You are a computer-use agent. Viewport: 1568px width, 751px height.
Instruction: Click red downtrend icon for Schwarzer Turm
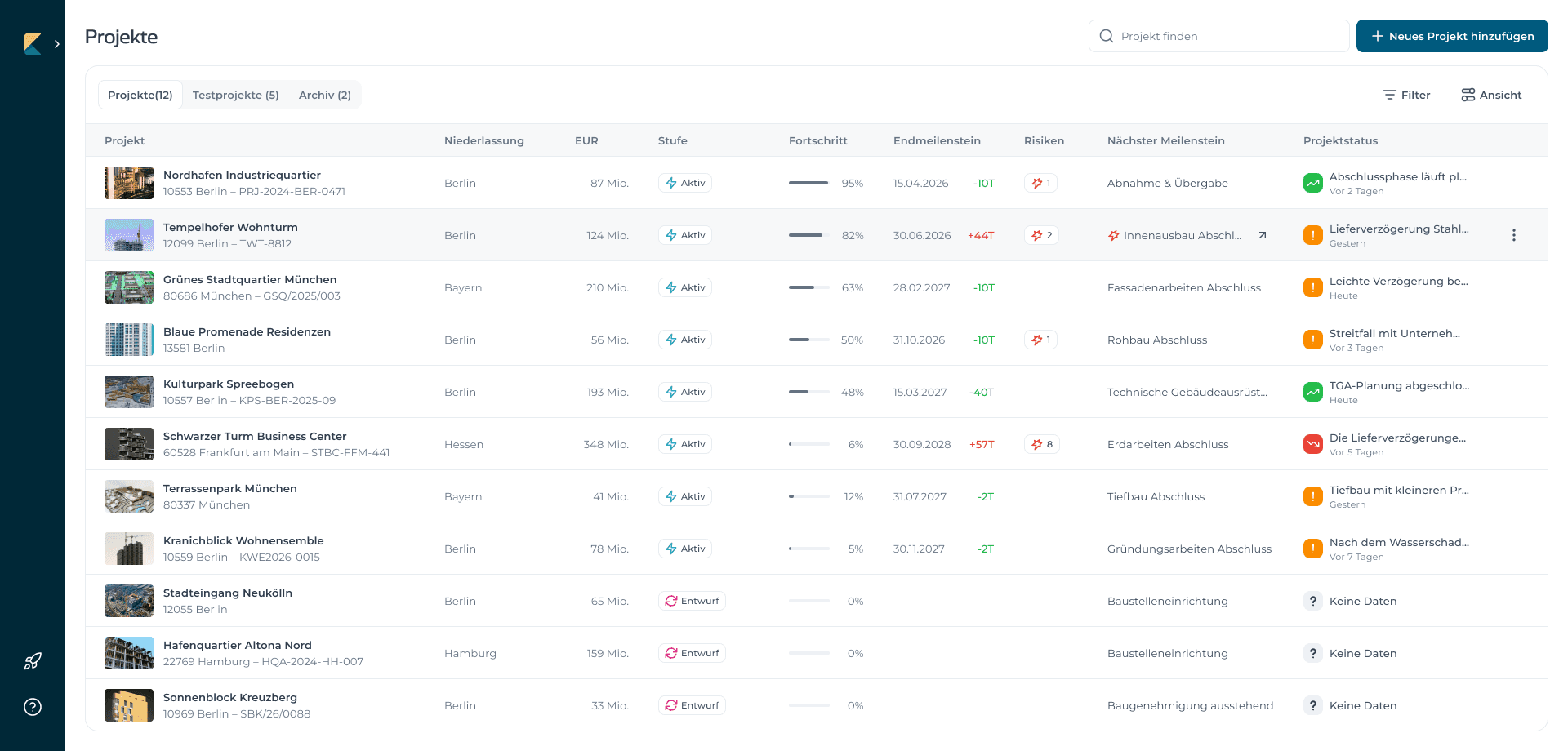(x=1313, y=444)
